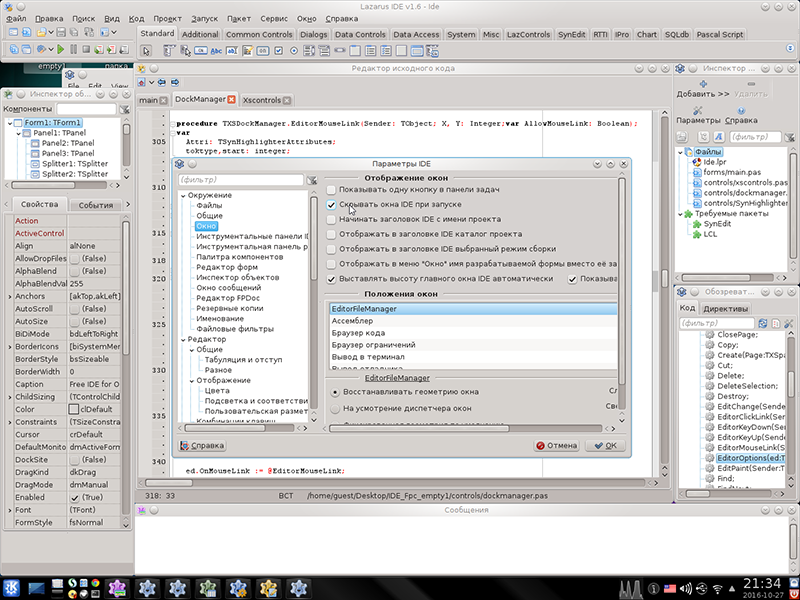Image resolution: width=800 pixels, height=600 pixels.
Task: Check 'Отображать в заголовке IDE выбранный режим сборки'
Action: (x=331, y=249)
